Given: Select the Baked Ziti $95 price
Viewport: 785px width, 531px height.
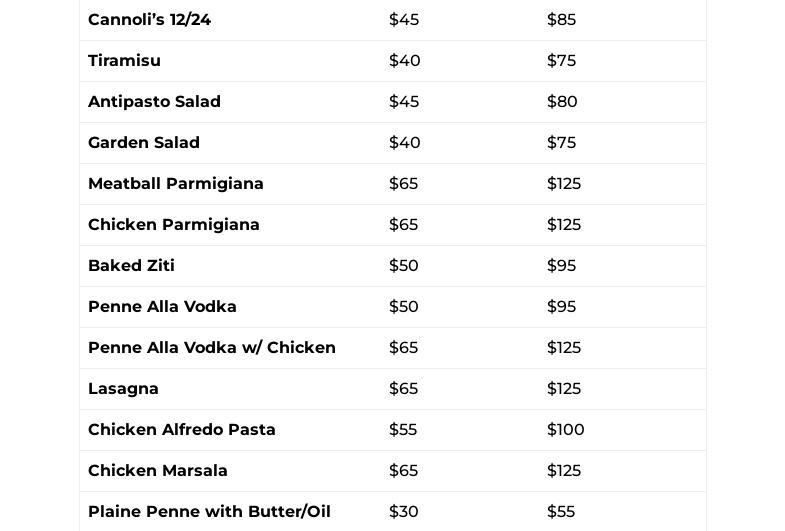Looking at the screenshot, I should tap(561, 266).
